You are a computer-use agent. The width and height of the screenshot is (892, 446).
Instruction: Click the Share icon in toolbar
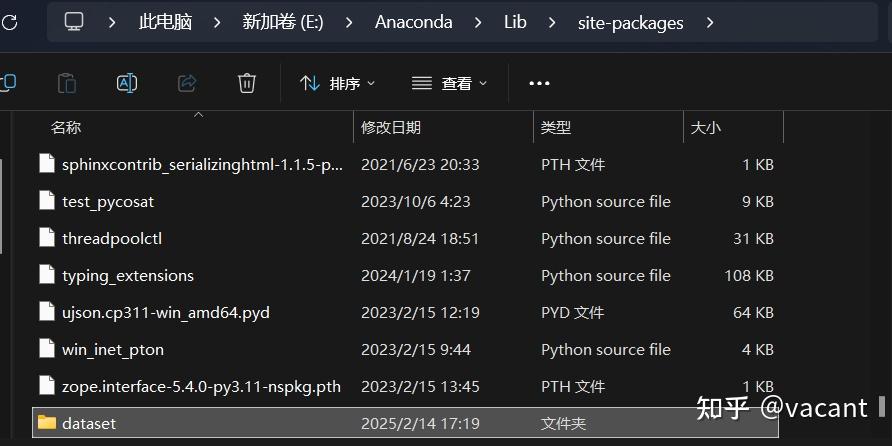pos(187,83)
